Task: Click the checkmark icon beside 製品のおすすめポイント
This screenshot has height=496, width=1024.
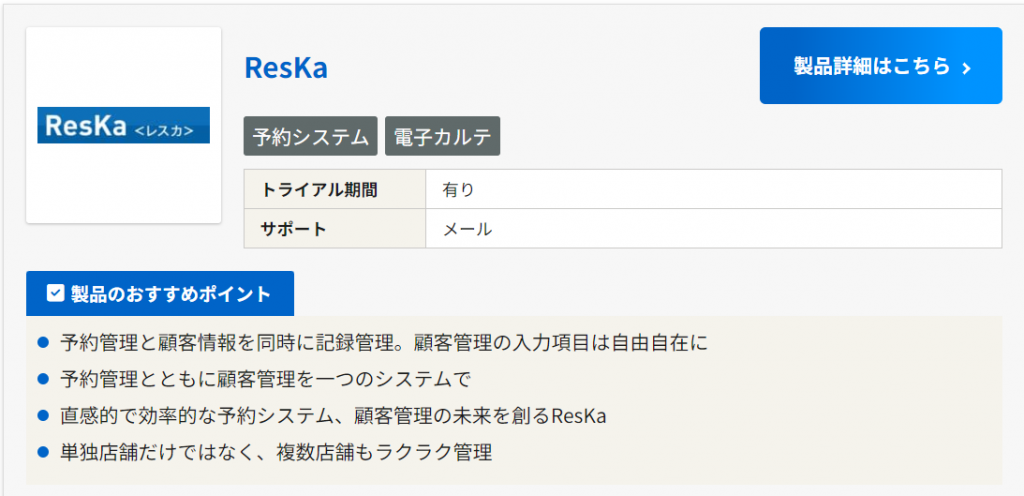Action: 56,294
